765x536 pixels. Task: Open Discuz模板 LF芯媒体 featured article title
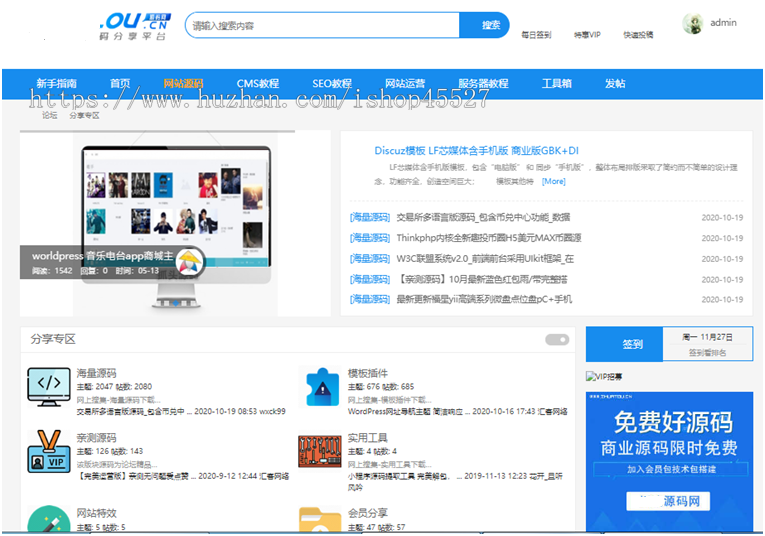coord(476,151)
